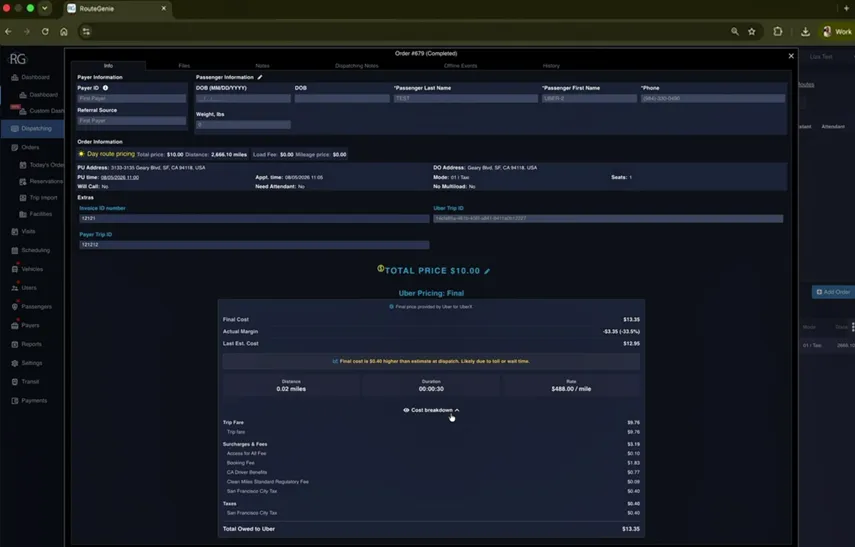
Task: Open the Users sidebar item
Action: (24, 288)
